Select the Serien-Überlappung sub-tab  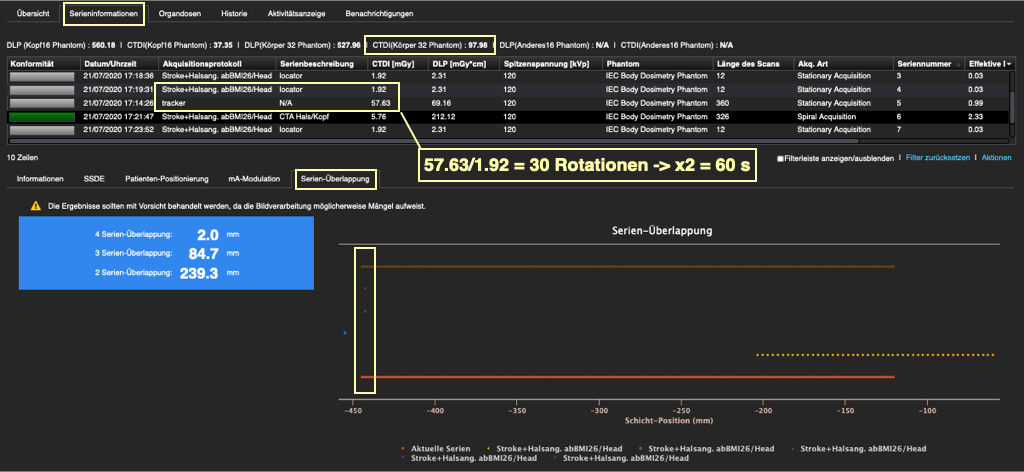coord(335,178)
